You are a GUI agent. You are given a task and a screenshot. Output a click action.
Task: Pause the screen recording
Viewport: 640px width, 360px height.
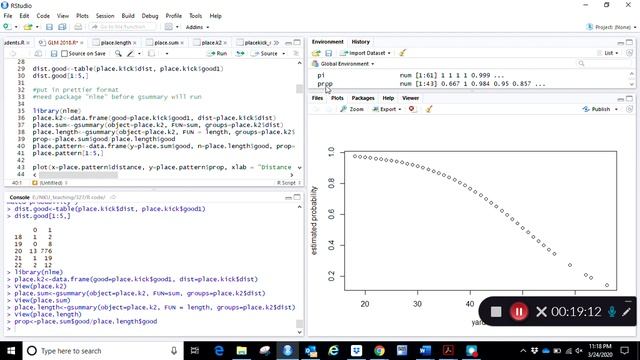point(519,312)
